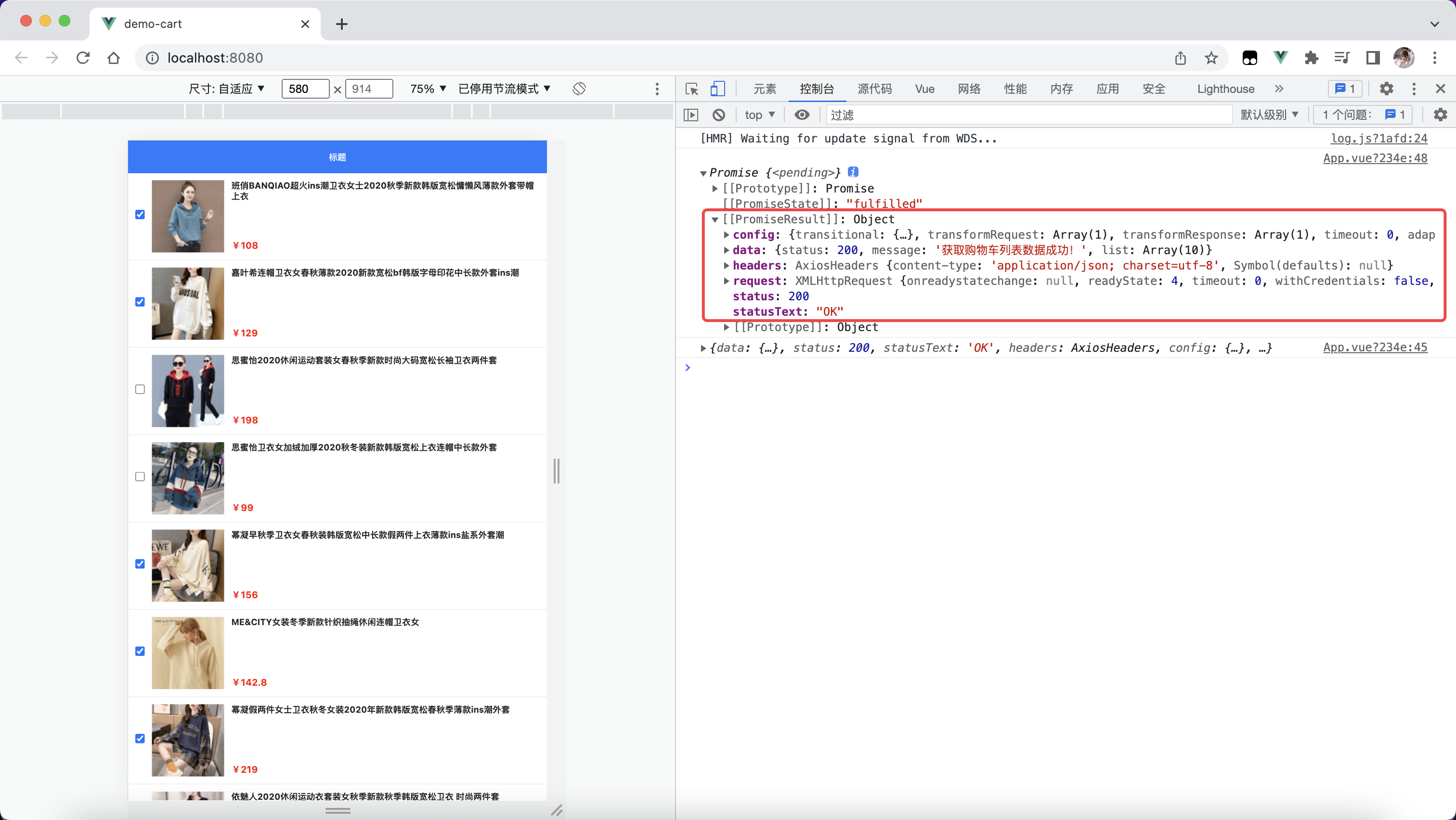Click the Vue DevTools panel icon
This screenshot has width=1456, height=820.
pyautogui.click(x=923, y=88)
